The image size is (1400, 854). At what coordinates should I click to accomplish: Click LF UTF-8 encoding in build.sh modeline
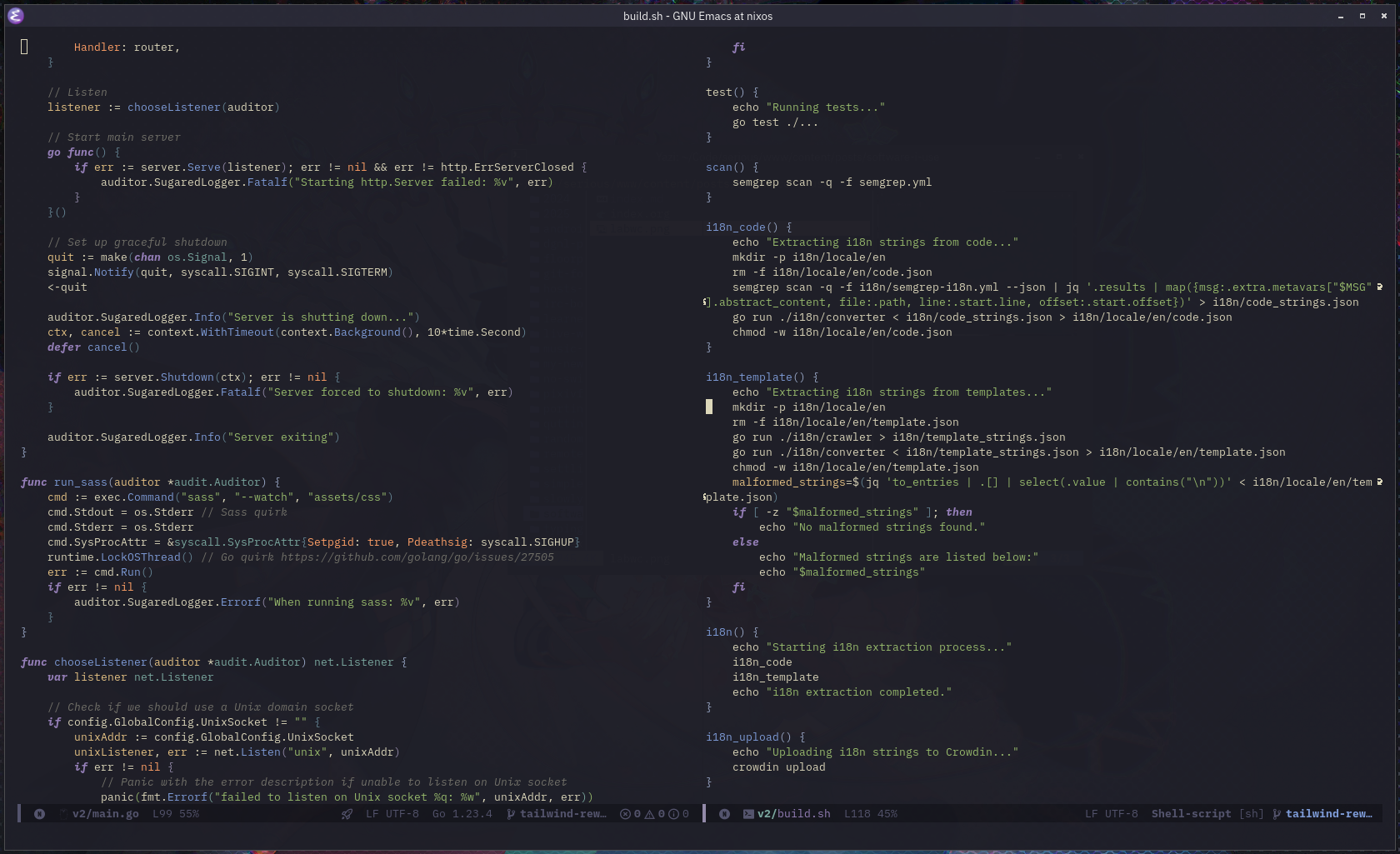click(1111, 814)
